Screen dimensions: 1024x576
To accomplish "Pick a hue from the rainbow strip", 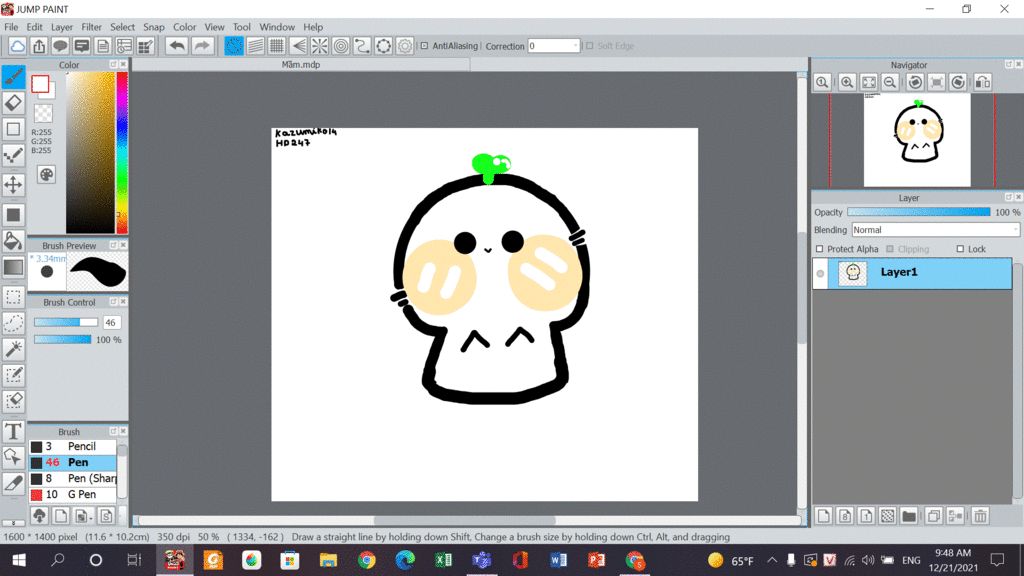I will point(122,152).
